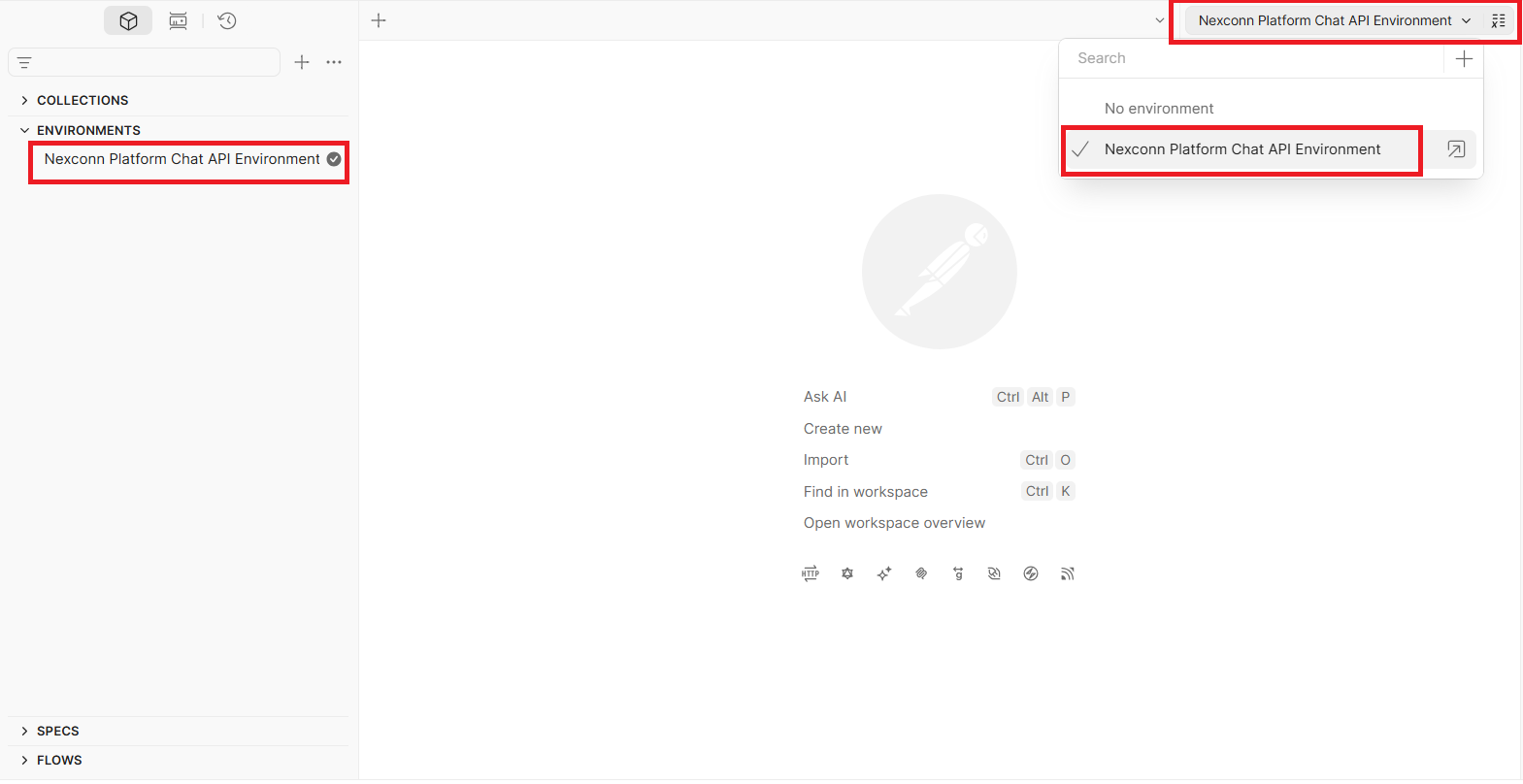Click the WebSocket request icon
1523x784 pixels.
(x=994, y=573)
